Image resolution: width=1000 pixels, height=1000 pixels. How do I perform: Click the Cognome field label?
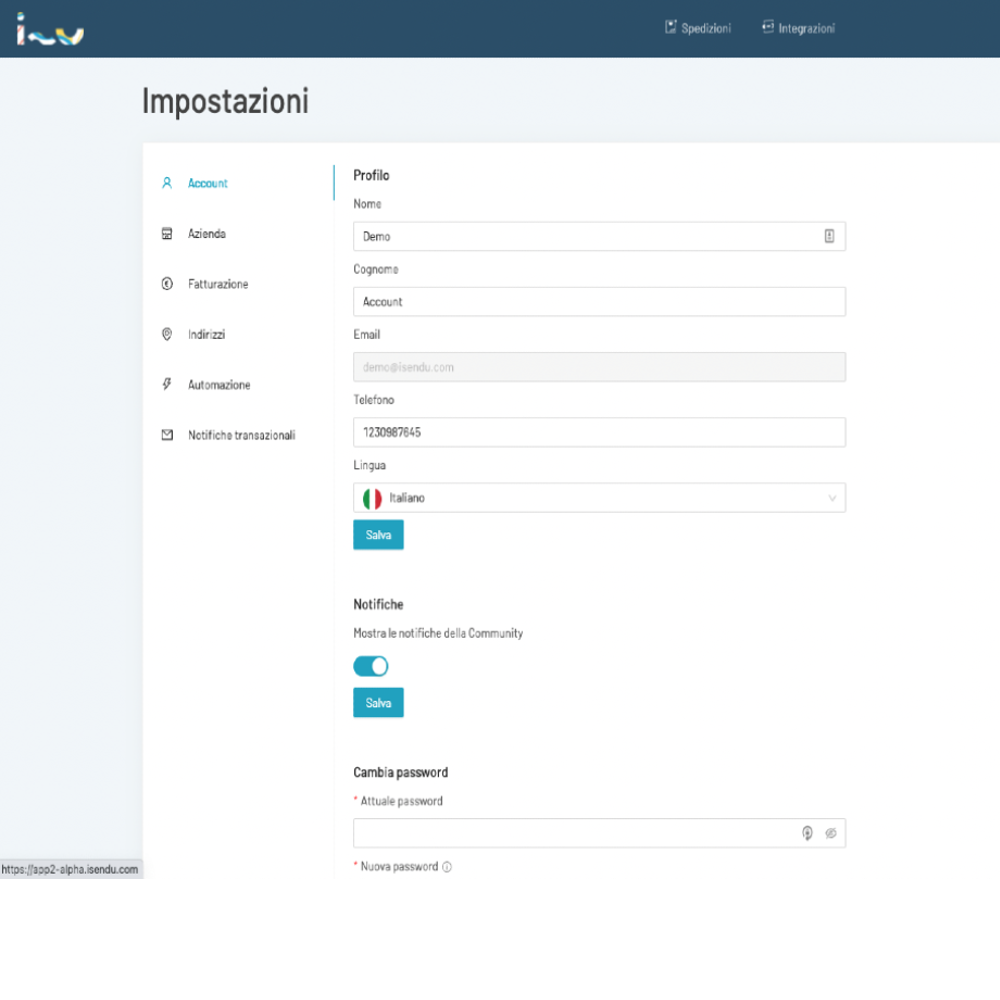click(376, 269)
